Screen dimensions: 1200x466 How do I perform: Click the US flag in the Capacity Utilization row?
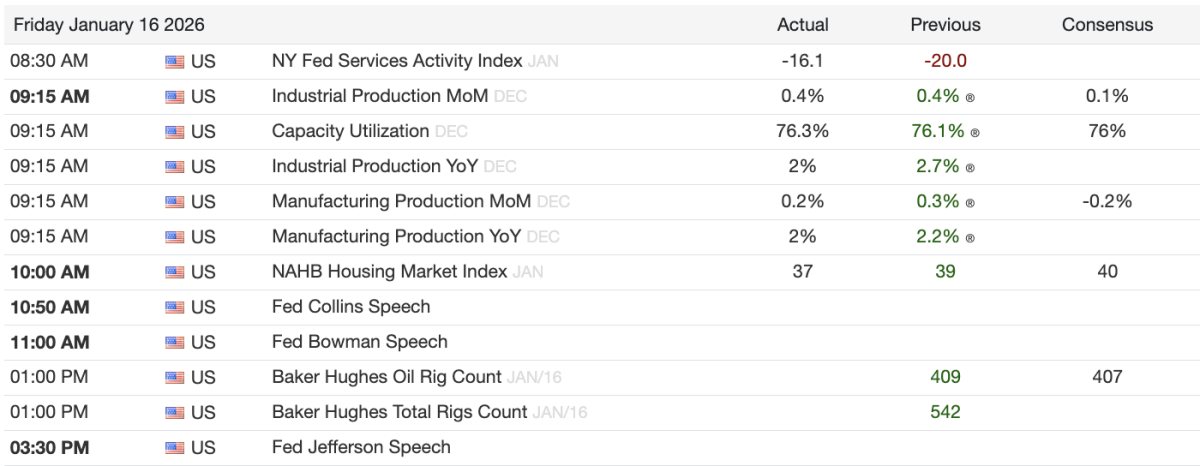coord(175,131)
